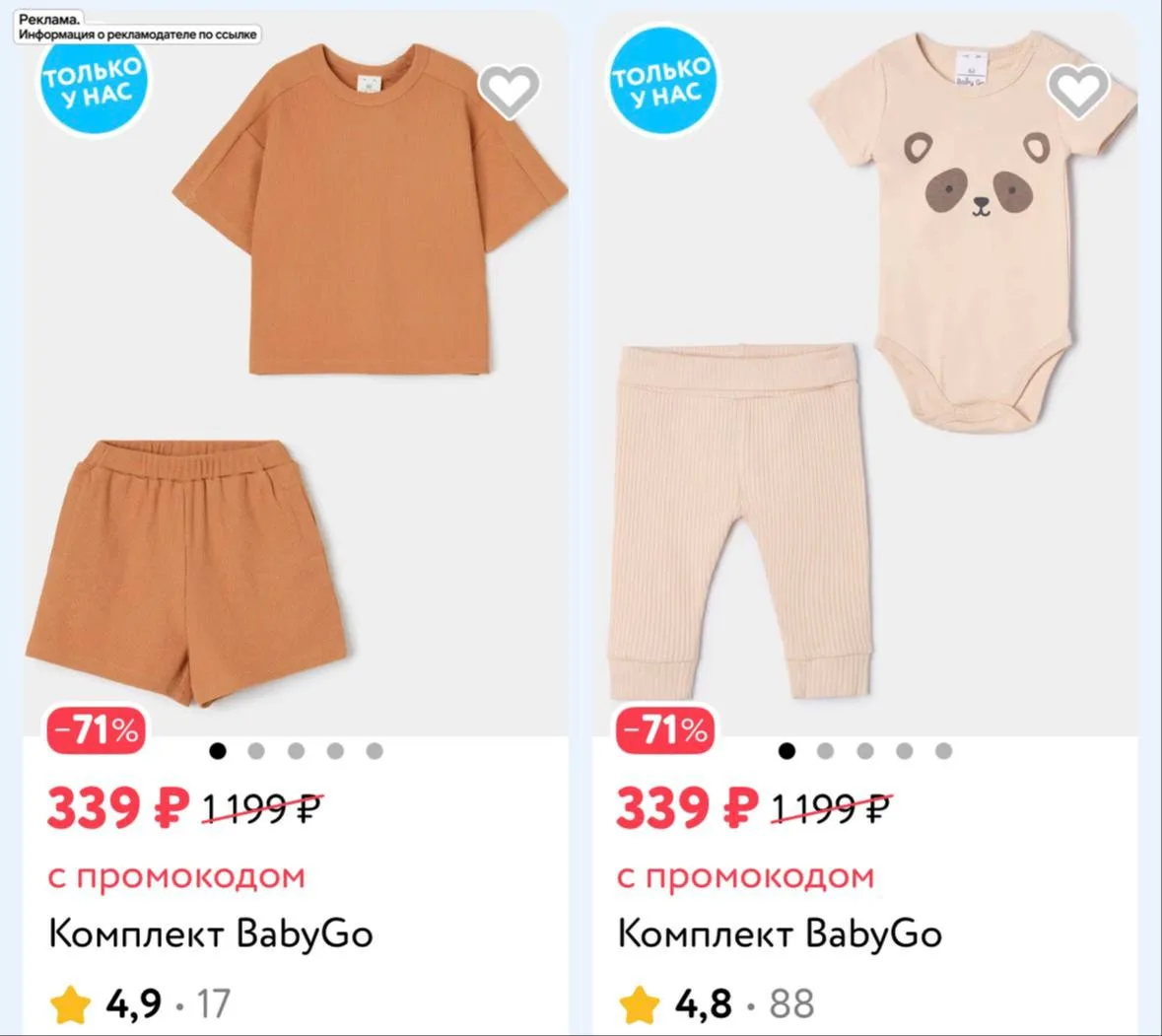Open 'Комплект BabyGo' title with 4,8 rating
The image size is (1162, 1036).
coord(780,933)
